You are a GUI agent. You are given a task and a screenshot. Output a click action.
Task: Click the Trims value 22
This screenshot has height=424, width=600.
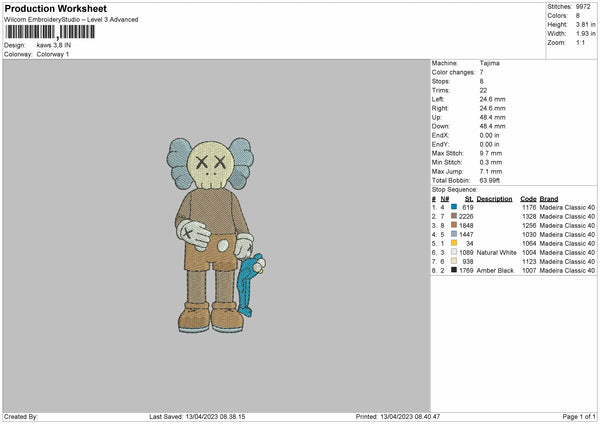point(483,90)
